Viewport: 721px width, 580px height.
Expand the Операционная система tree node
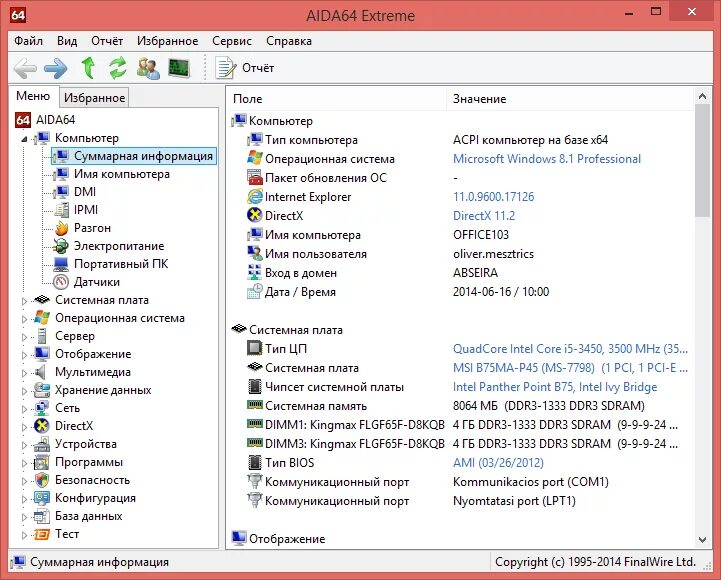coord(24,318)
